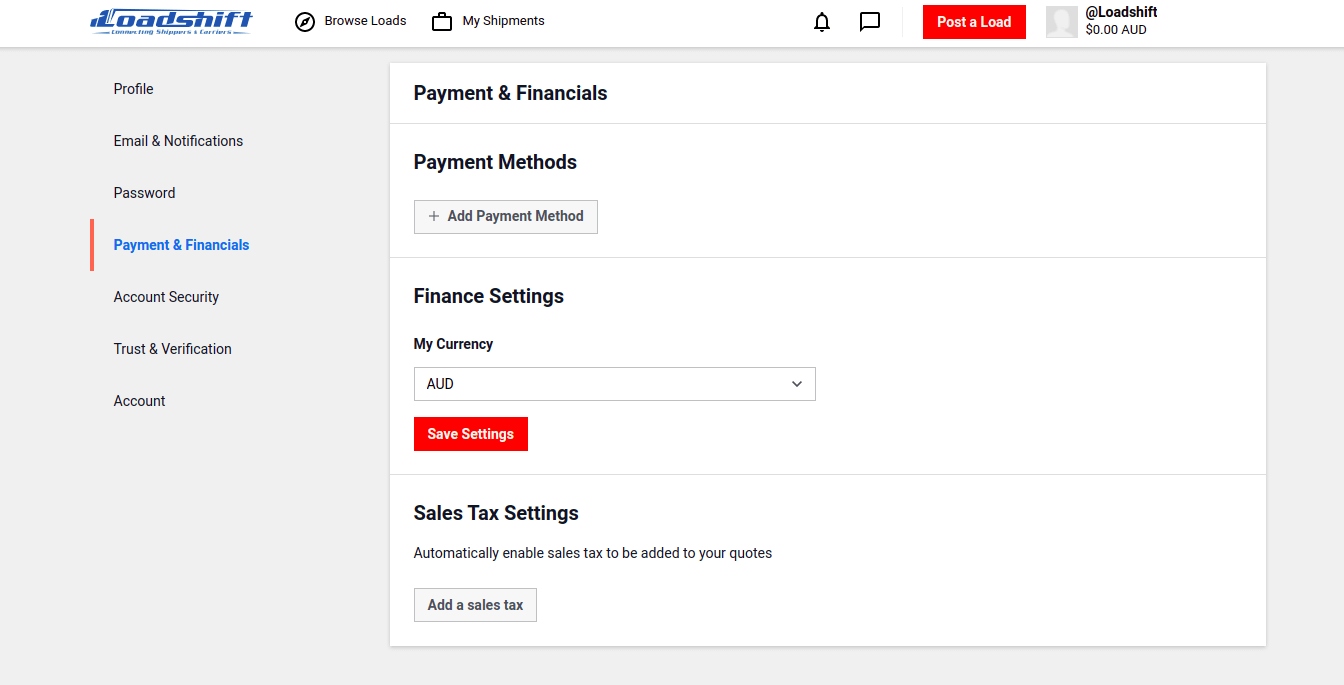Switch to the Password section

pos(144,193)
